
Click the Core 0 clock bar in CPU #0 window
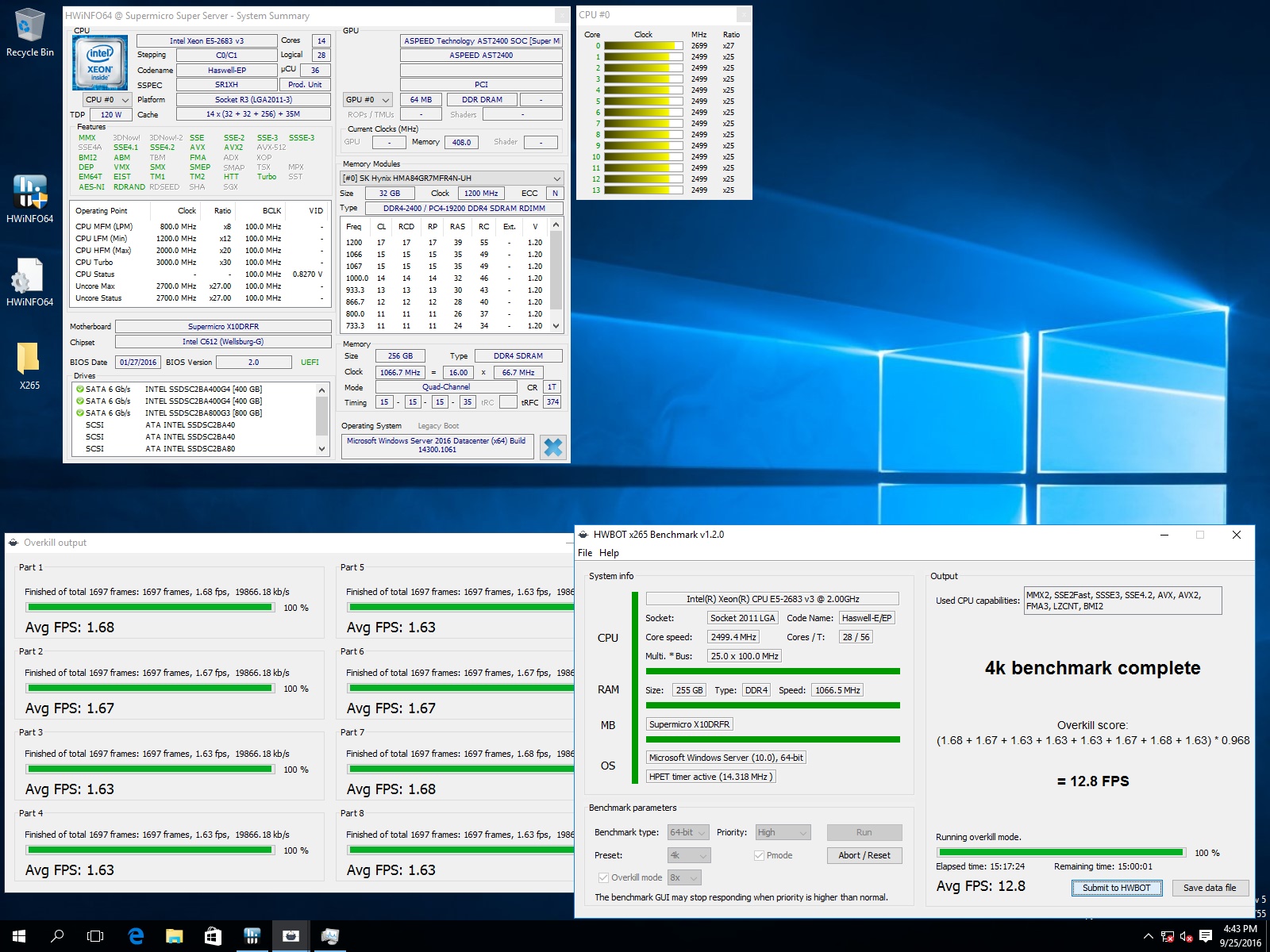(644, 46)
